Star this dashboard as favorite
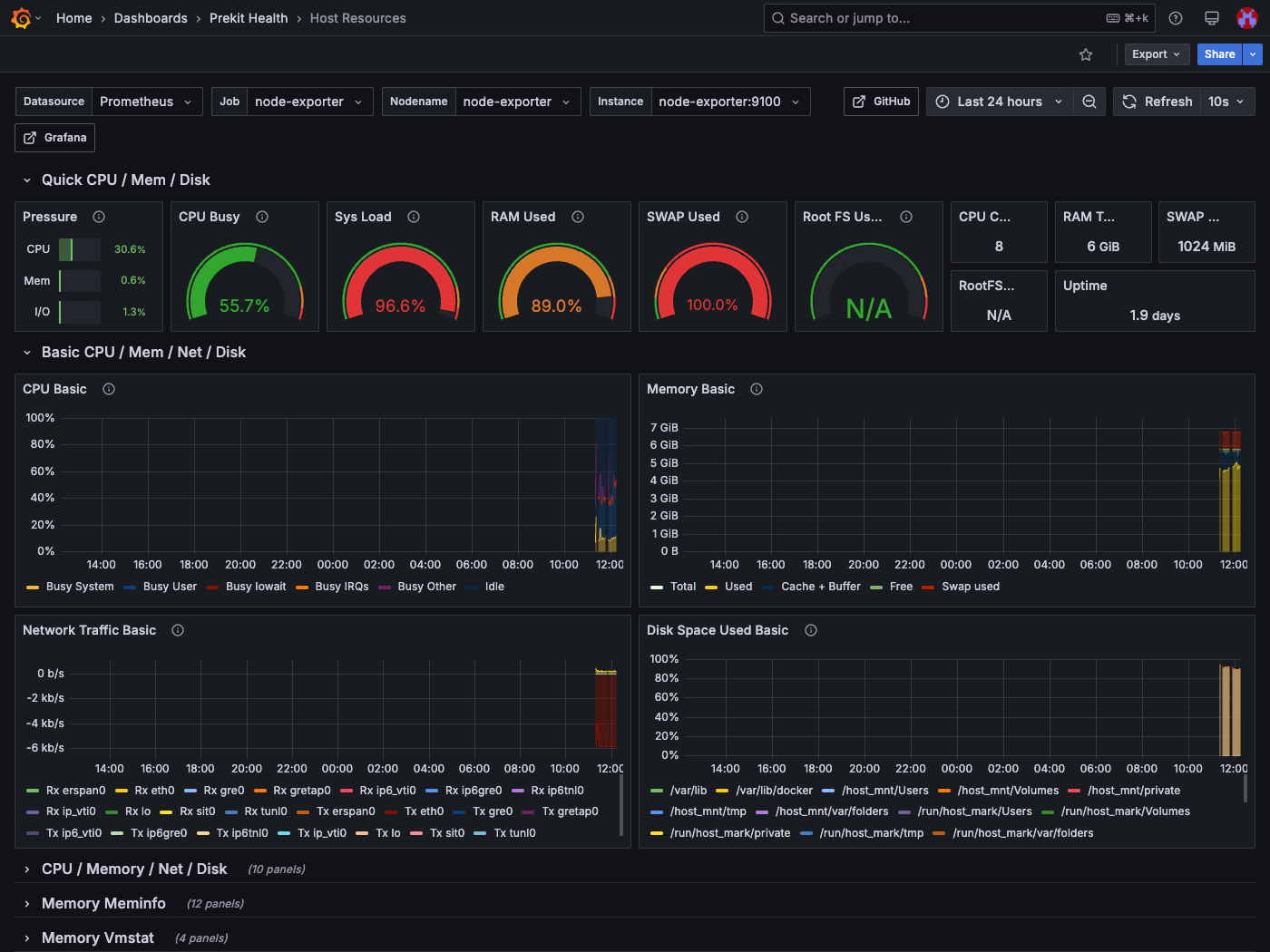The height and width of the screenshot is (952, 1270). point(1086,54)
